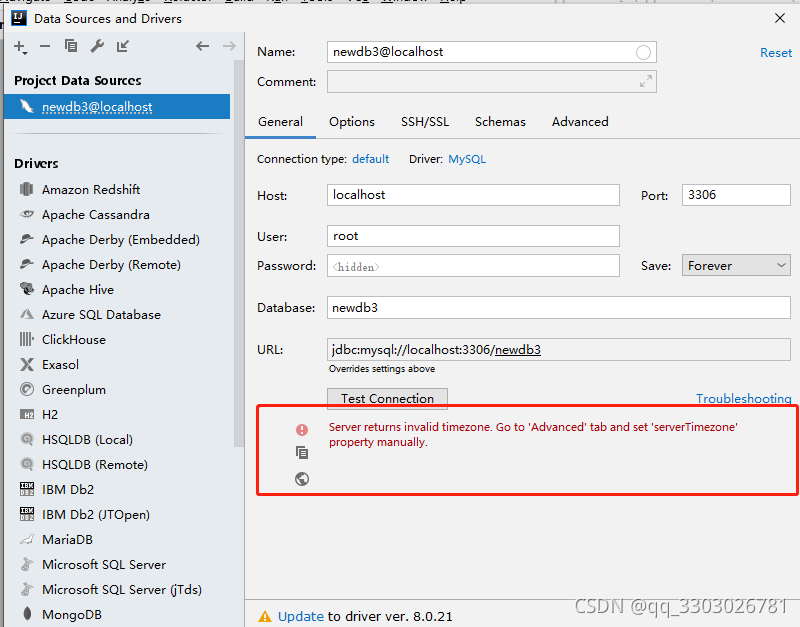Click the Test Connection button

tap(387, 398)
